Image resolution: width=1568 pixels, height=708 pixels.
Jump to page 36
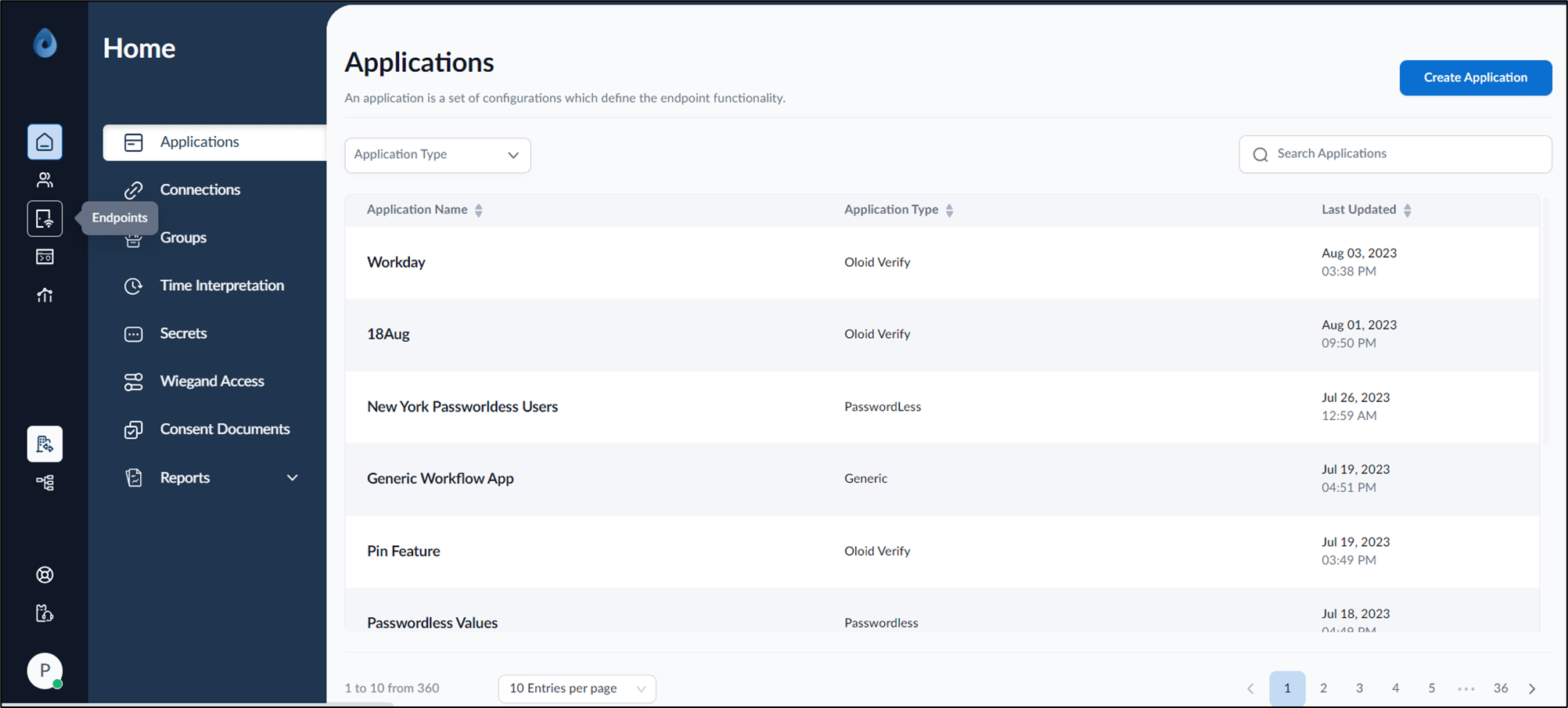pyautogui.click(x=1500, y=688)
